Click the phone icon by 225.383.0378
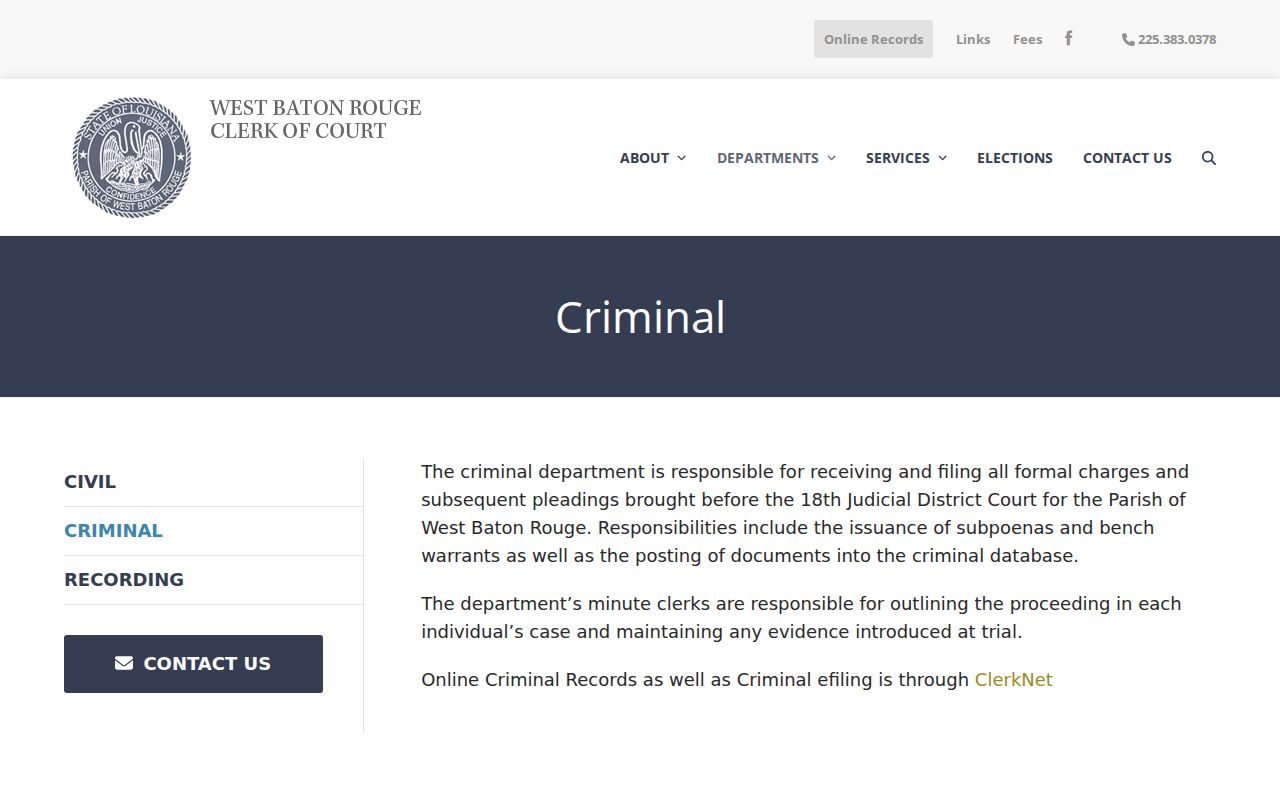This screenshot has height=800, width=1280. click(1128, 40)
